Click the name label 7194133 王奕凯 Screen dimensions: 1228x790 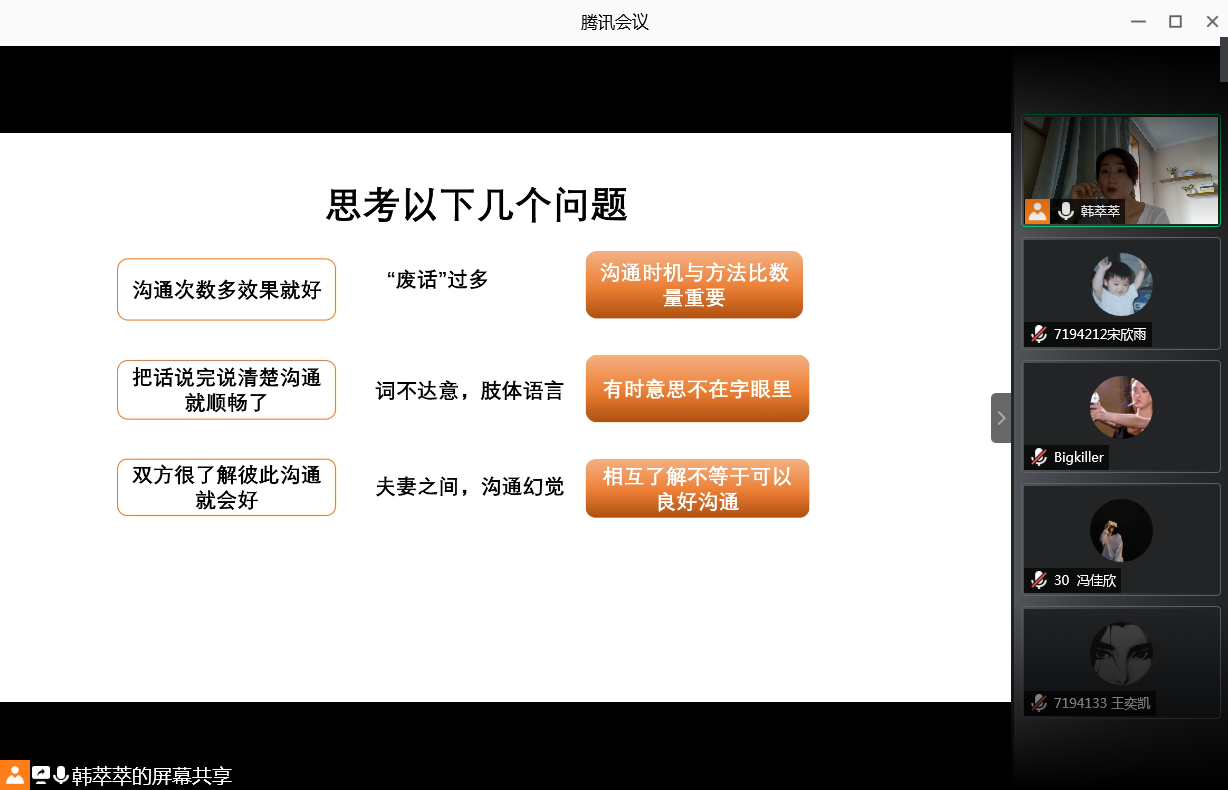click(1102, 703)
